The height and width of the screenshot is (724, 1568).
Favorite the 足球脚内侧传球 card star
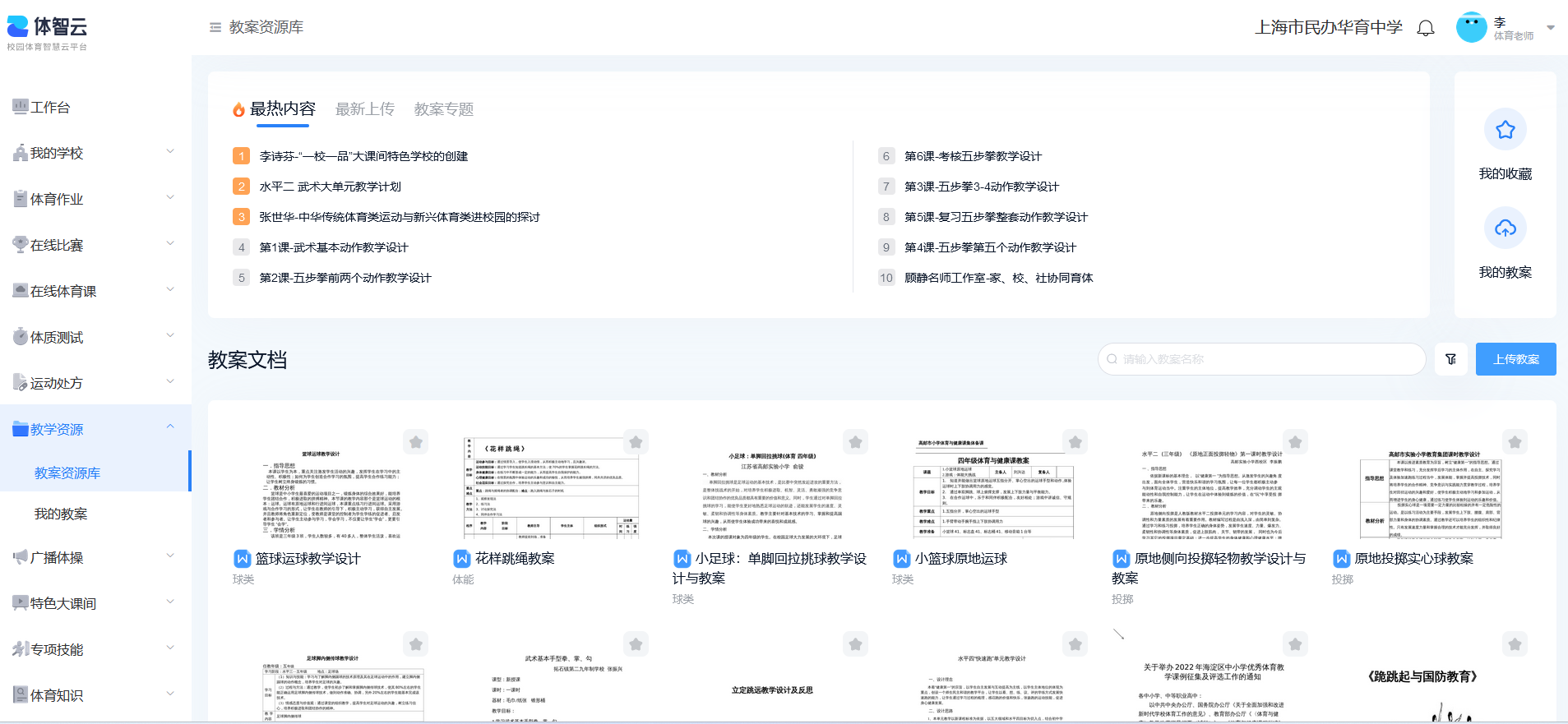click(416, 644)
